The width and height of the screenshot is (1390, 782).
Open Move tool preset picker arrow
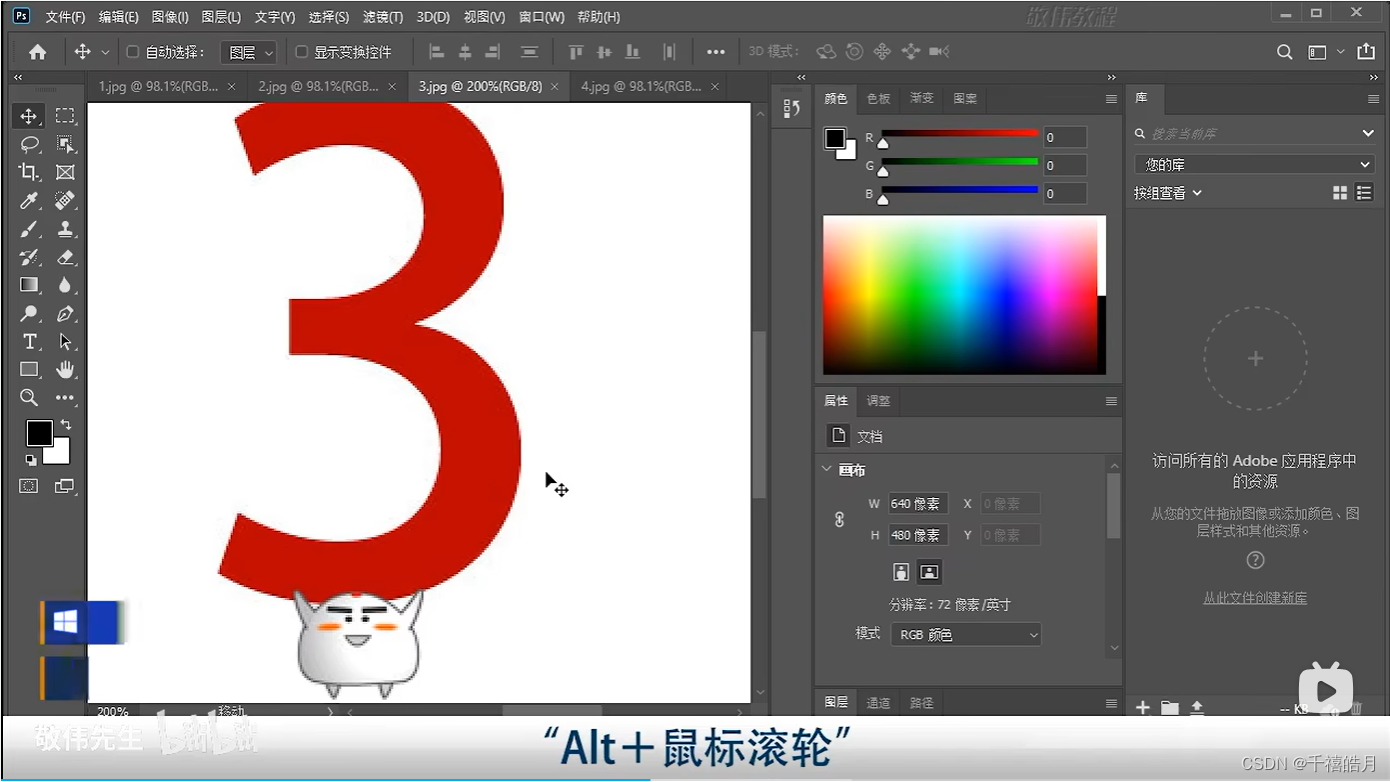point(105,52)
